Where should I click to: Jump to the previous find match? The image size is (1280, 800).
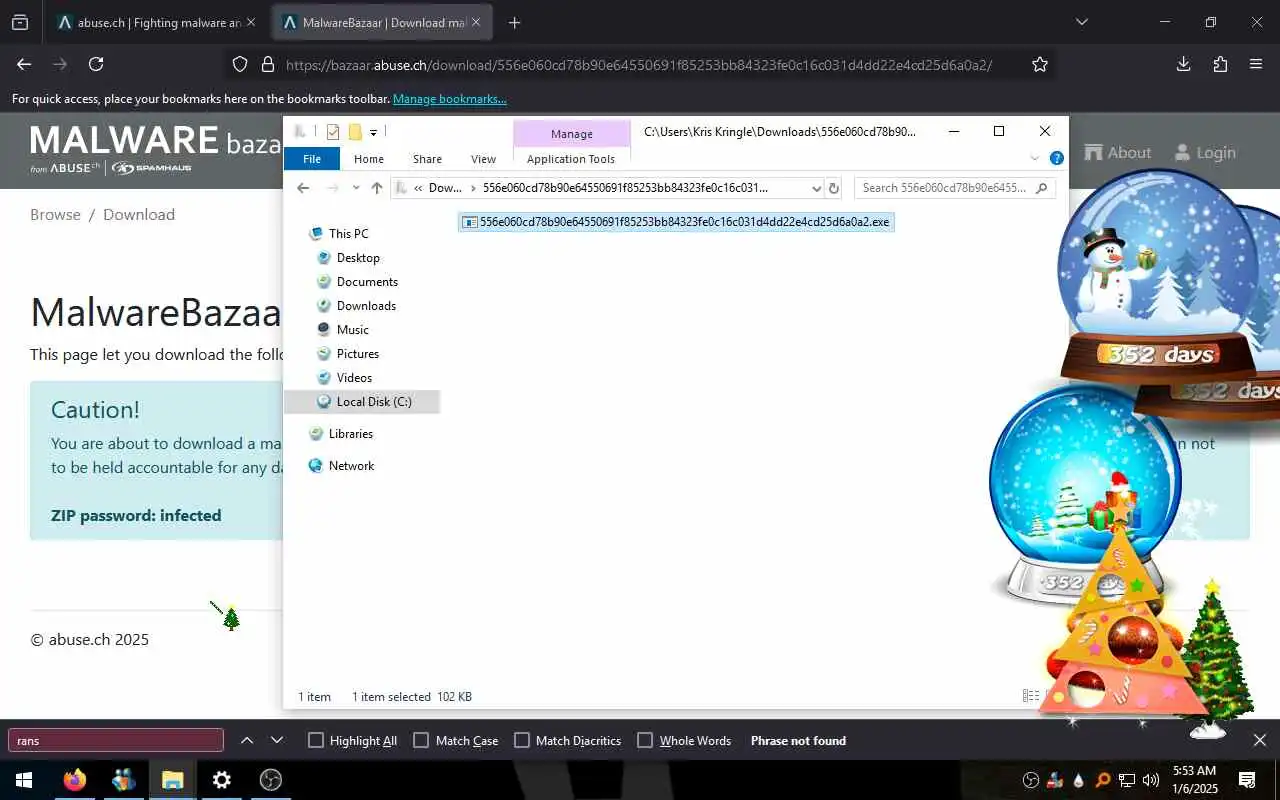247,740
